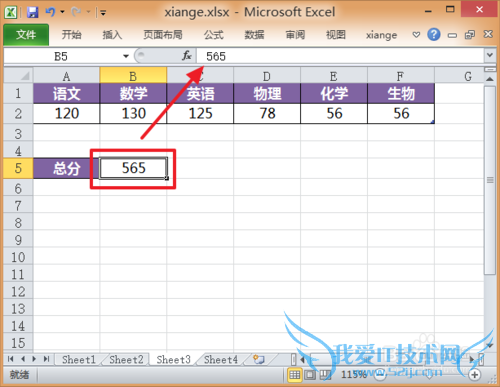Switch to the 审阅 ribbon tab
Image resolution: width=500 pixels, height=387 pixels.
tap(295, 35)
